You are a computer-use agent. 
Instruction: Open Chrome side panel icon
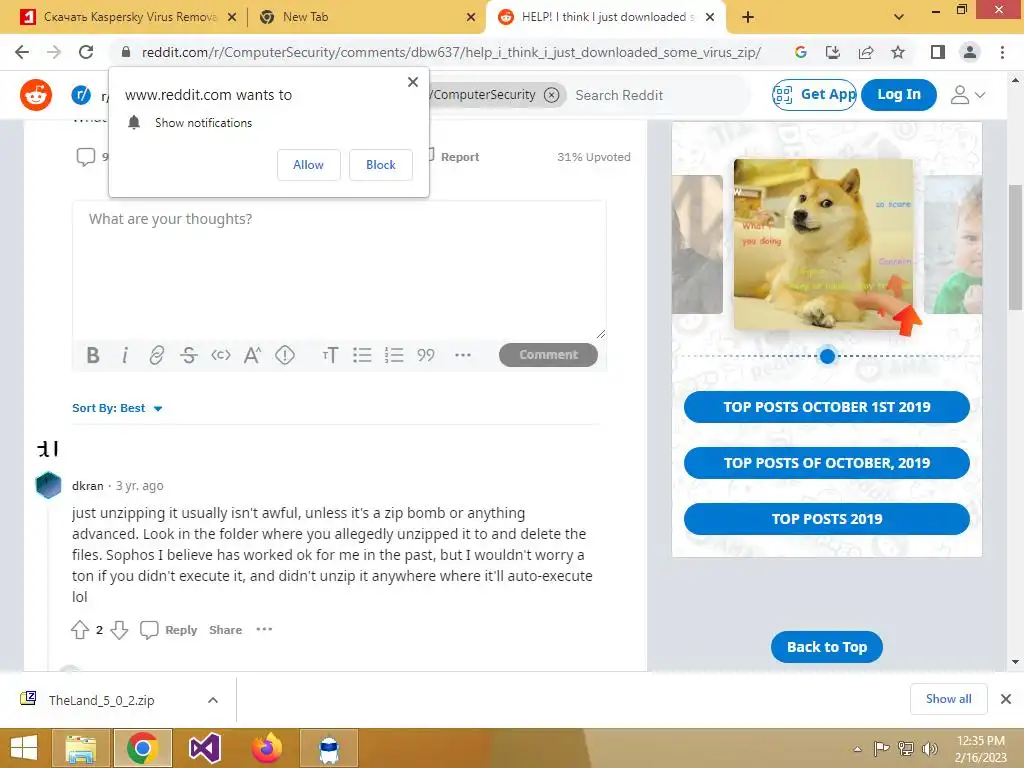tap(938, 52)
